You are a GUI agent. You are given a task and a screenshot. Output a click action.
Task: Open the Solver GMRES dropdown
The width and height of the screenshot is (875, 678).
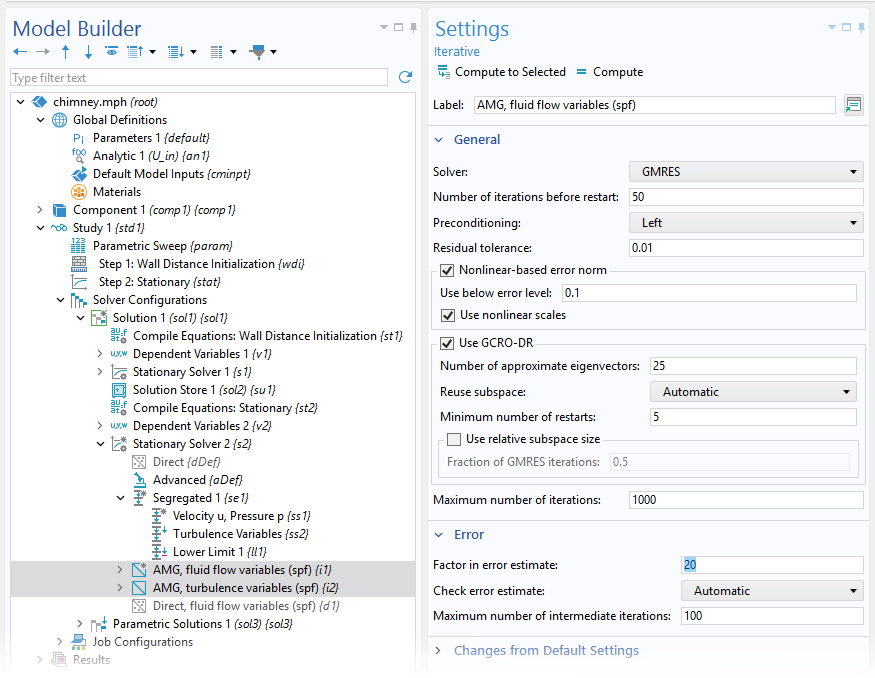745,172
